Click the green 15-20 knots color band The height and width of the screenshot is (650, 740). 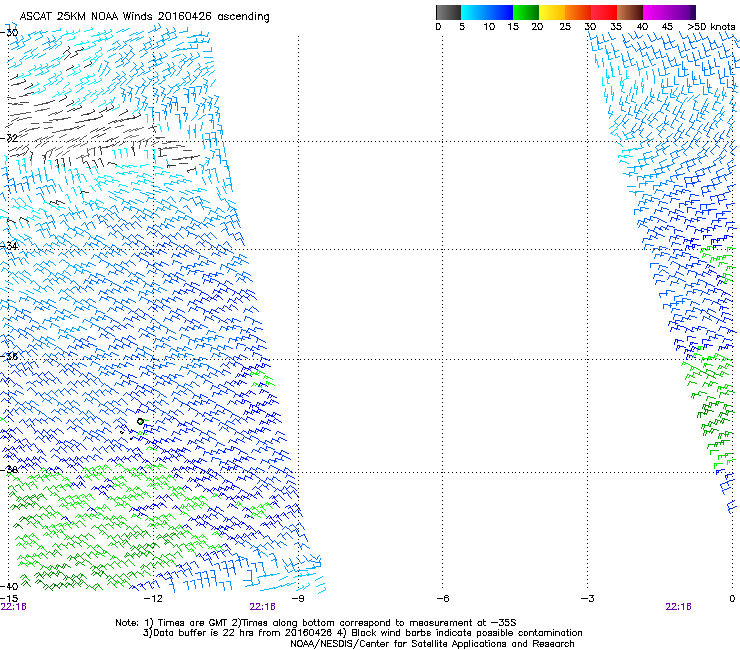526,12
